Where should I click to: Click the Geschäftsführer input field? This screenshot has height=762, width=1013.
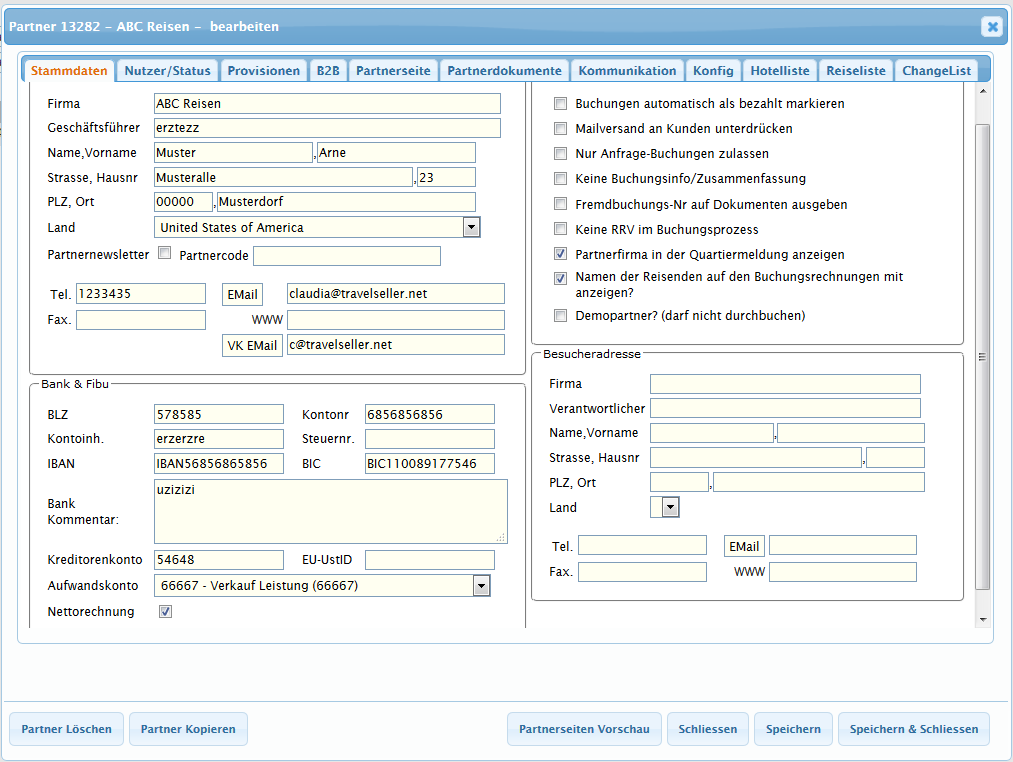327,128
